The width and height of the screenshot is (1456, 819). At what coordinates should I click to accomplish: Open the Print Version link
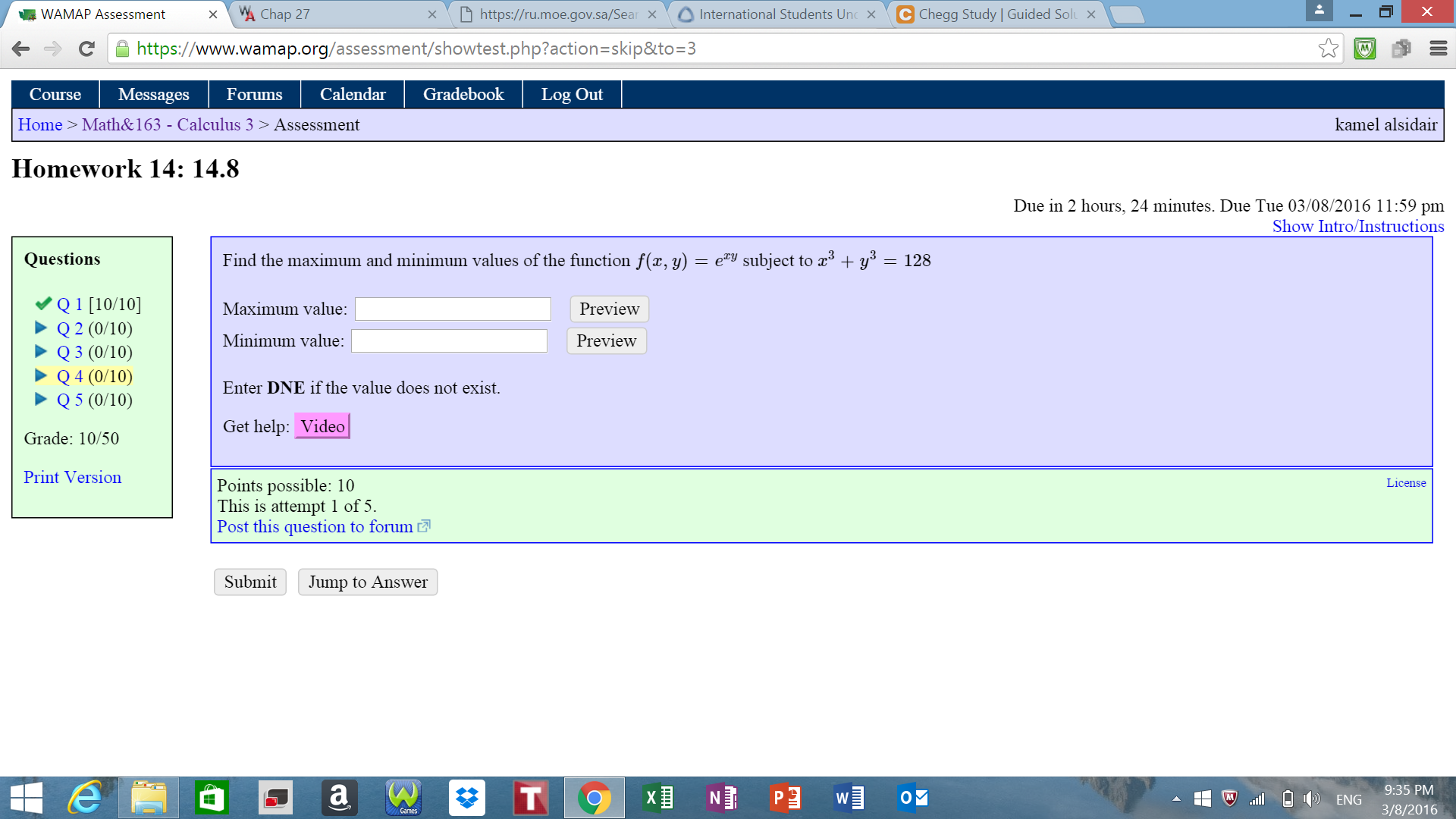pyautogui.click(x=72, y=477)
